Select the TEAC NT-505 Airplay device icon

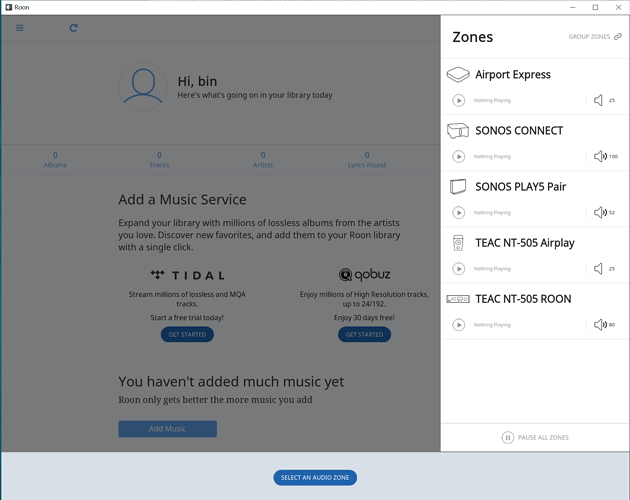click(458, 243)
